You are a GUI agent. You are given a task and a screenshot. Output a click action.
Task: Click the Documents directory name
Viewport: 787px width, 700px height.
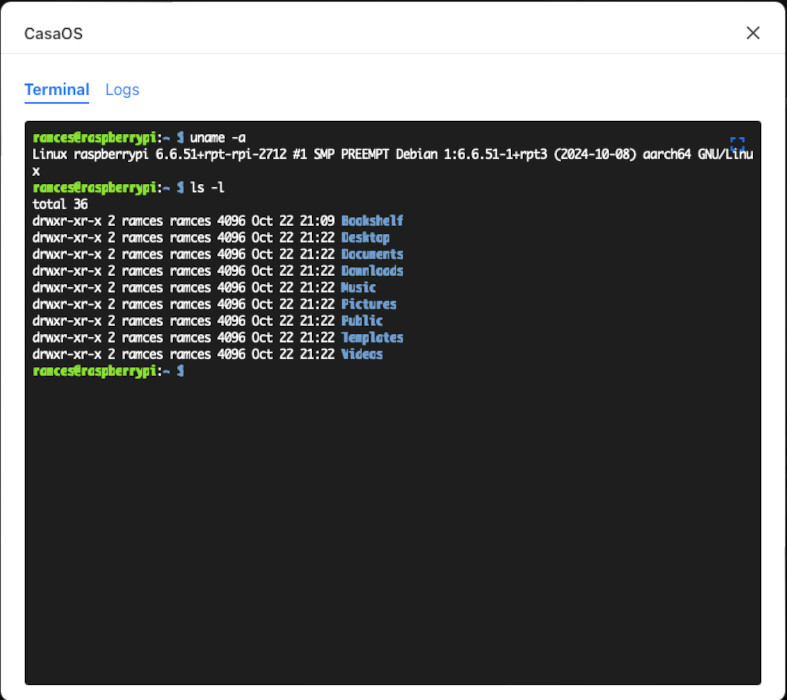[x=372, y=254]
